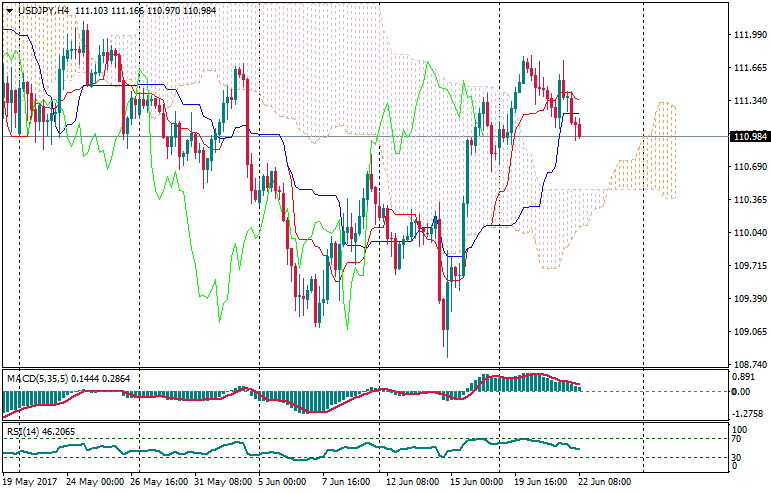This screenshot has width=771, height=493.
Task: Click the 110.040 price axis label
Action: 748,233
